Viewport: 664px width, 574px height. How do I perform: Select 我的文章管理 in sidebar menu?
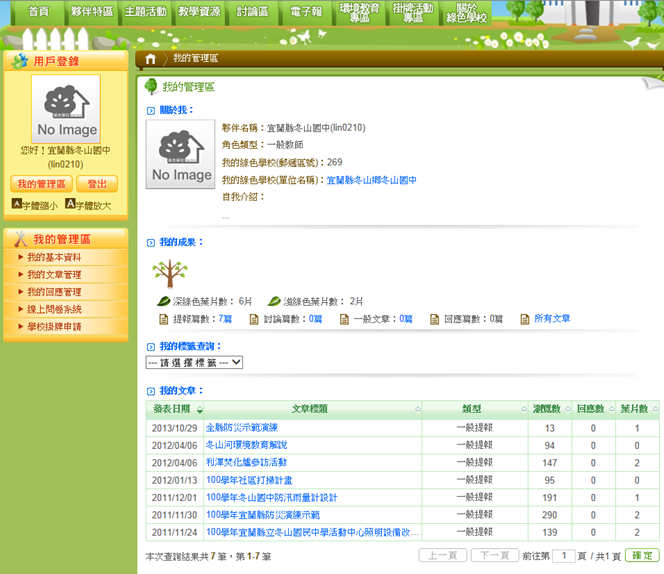54,275
